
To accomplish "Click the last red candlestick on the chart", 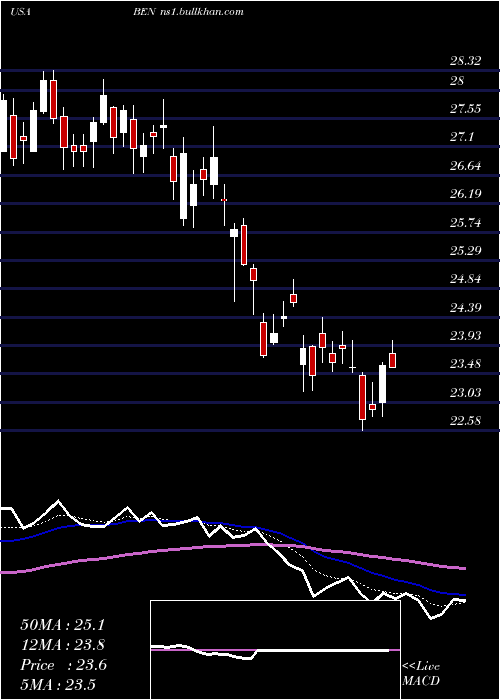I will click(x=392, y=360).
